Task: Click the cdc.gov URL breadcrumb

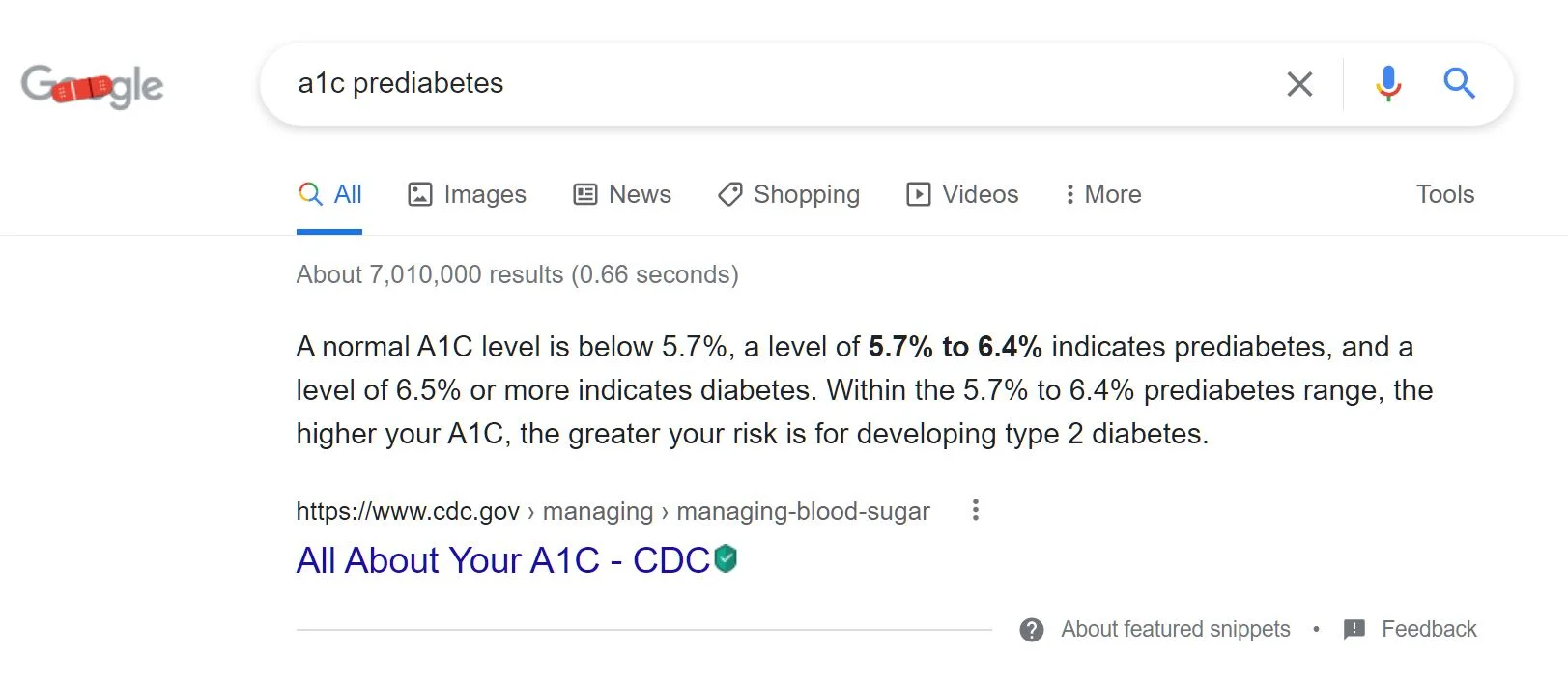Action: pyautogui.click(x=613, y=511)
